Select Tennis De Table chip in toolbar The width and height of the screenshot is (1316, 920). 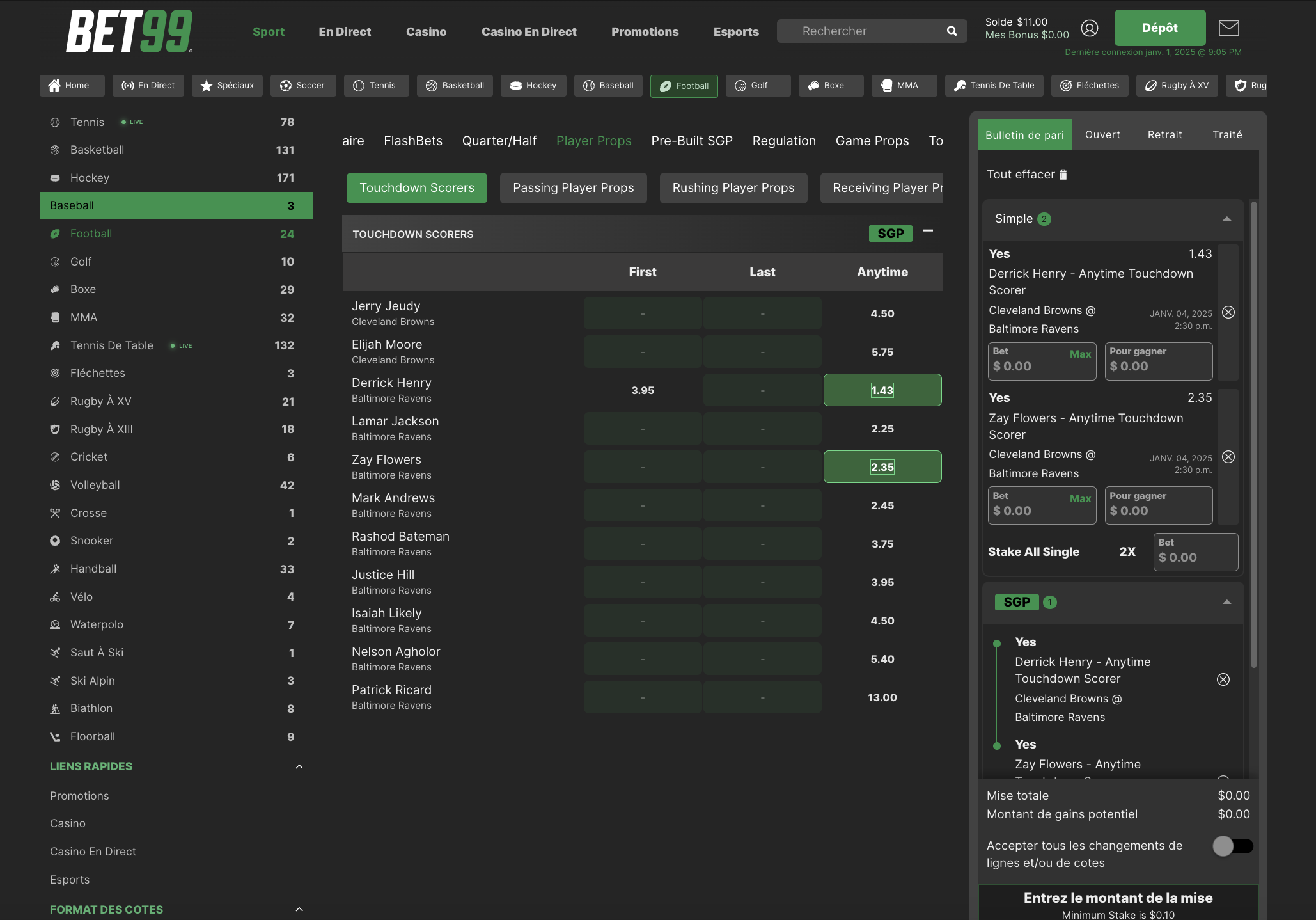click(x=994, y=86)
